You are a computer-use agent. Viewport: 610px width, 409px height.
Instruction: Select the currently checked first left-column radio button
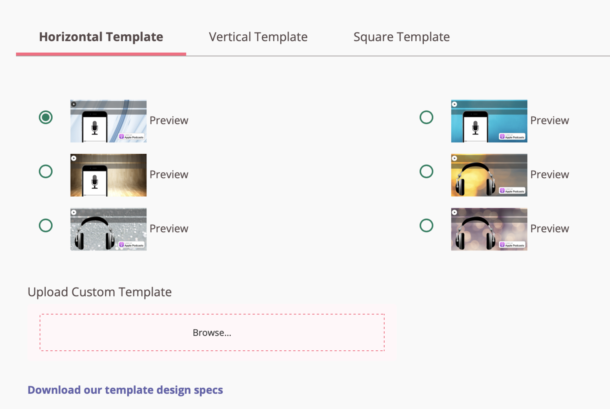pos(45,118)
